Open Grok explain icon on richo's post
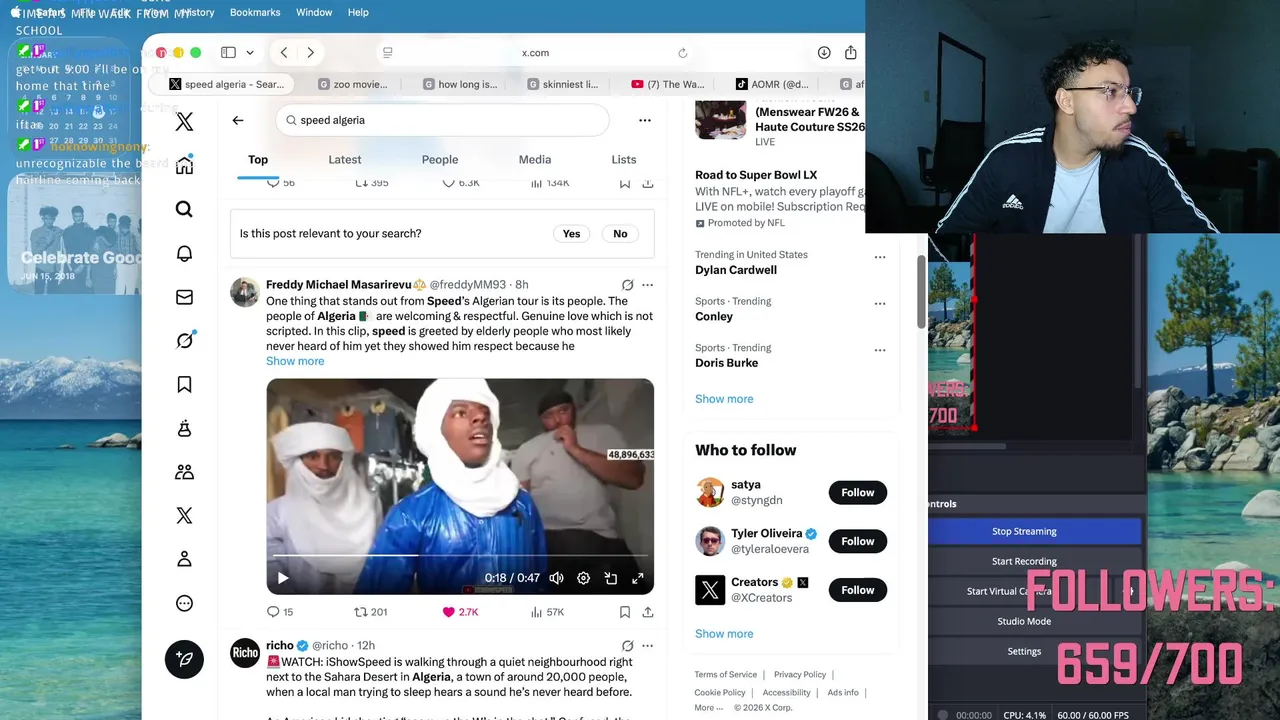Screen dimensions: 1280x720 click(627, 646)
